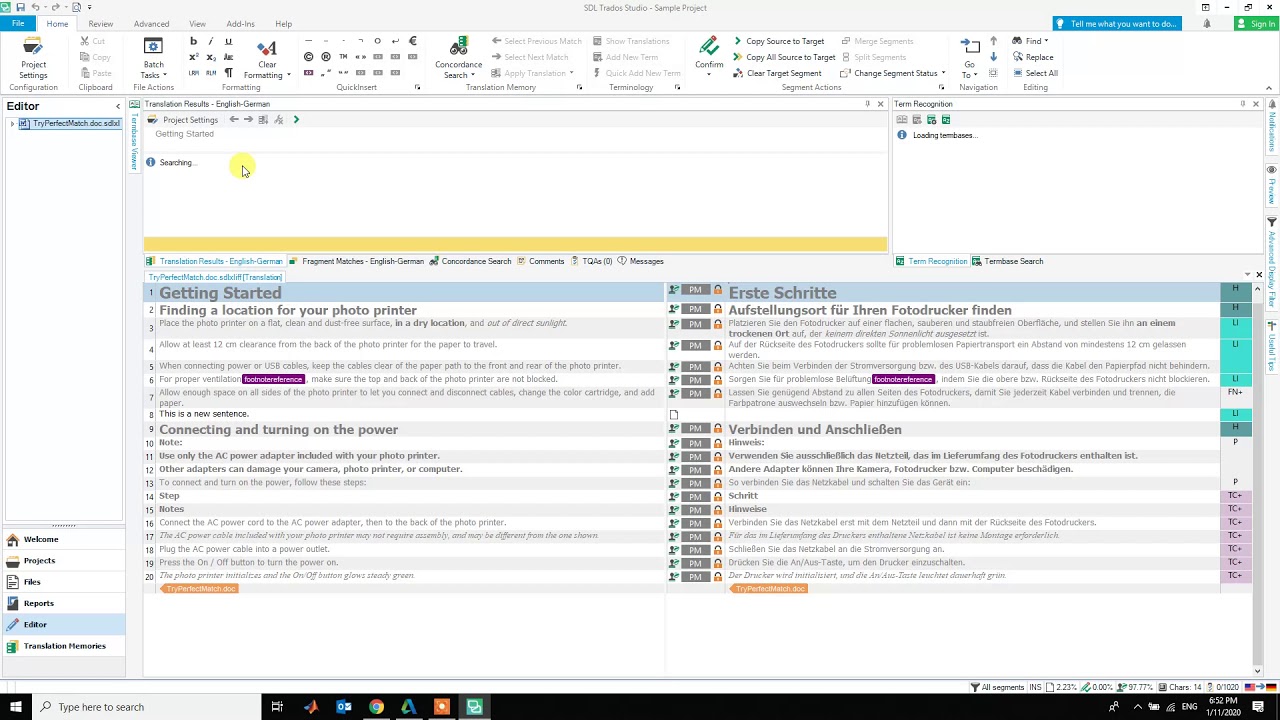Viewport: 1280px width, 720px height.
Task: Insert the euro sign
Action: tap(412, 41)
